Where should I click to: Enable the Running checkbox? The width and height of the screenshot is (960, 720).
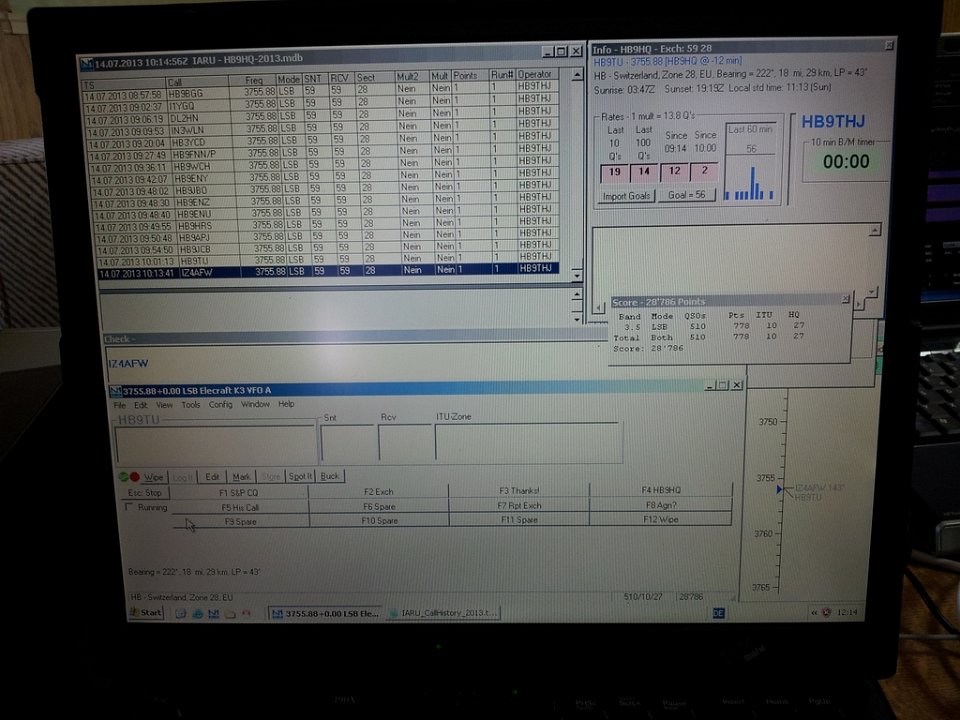(128, 507)
